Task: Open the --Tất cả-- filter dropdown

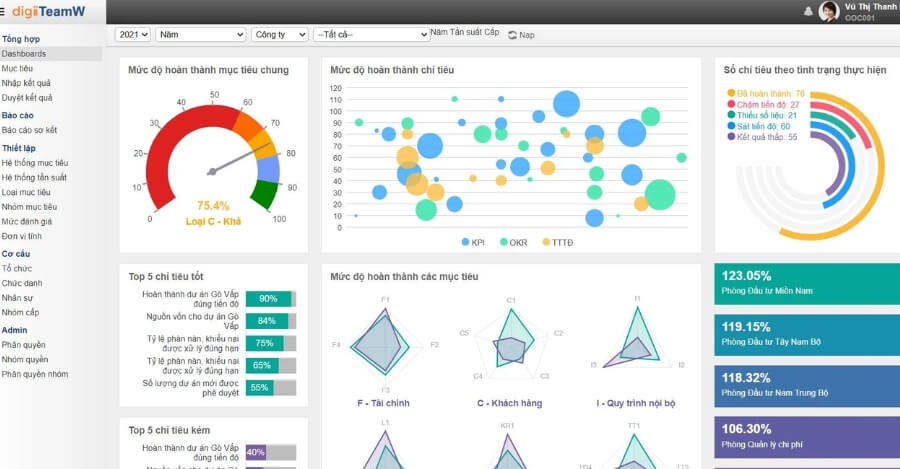Action: click(371, 34)
